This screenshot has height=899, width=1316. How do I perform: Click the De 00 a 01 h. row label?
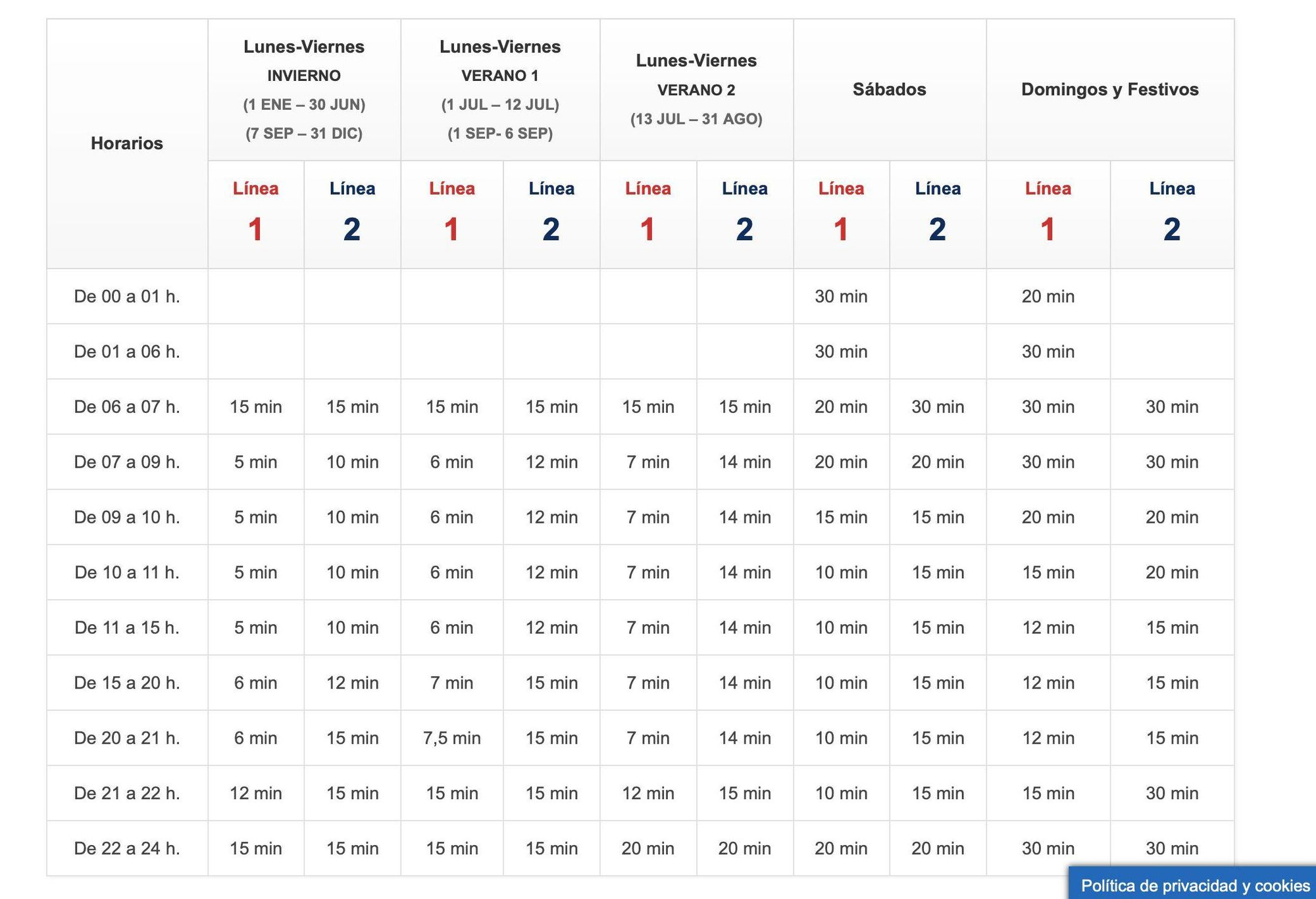127,296
